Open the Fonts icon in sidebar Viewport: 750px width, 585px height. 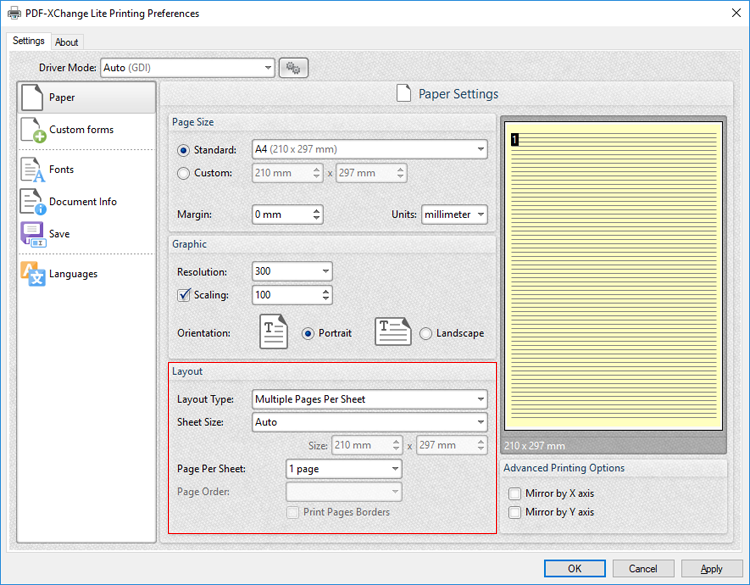[33, 170]
